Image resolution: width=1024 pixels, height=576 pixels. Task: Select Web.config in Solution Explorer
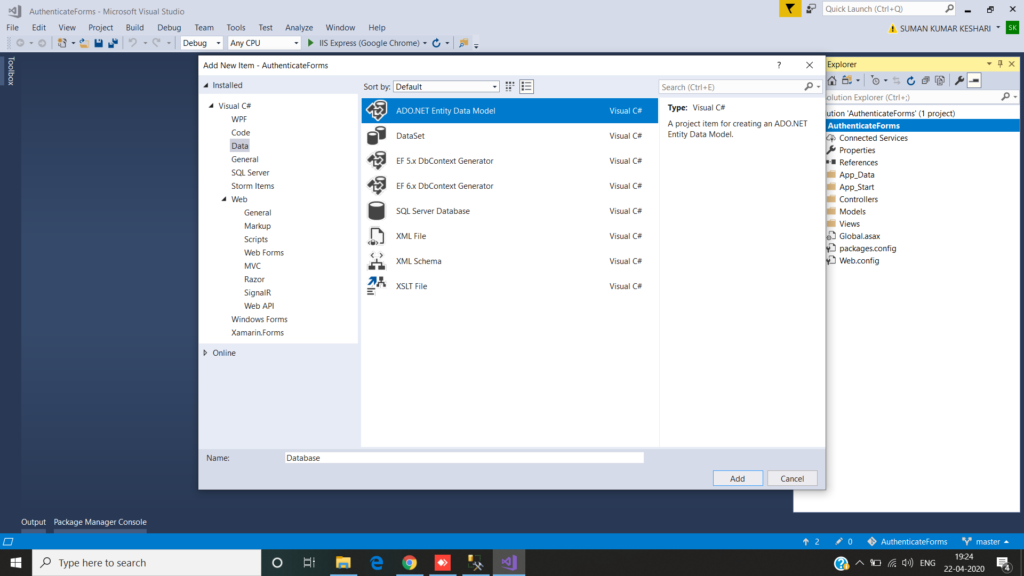click(859, 261)
